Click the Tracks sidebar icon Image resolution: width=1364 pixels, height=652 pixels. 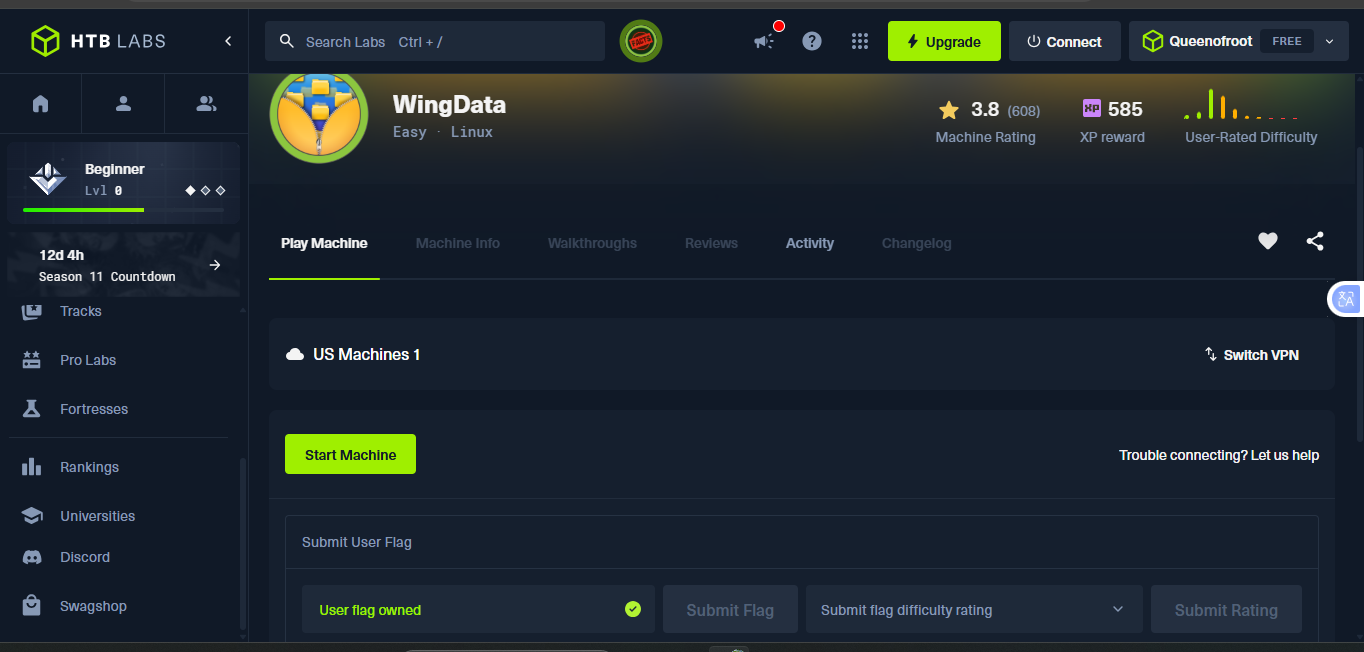pyautogui.click(x=32, y=311)
